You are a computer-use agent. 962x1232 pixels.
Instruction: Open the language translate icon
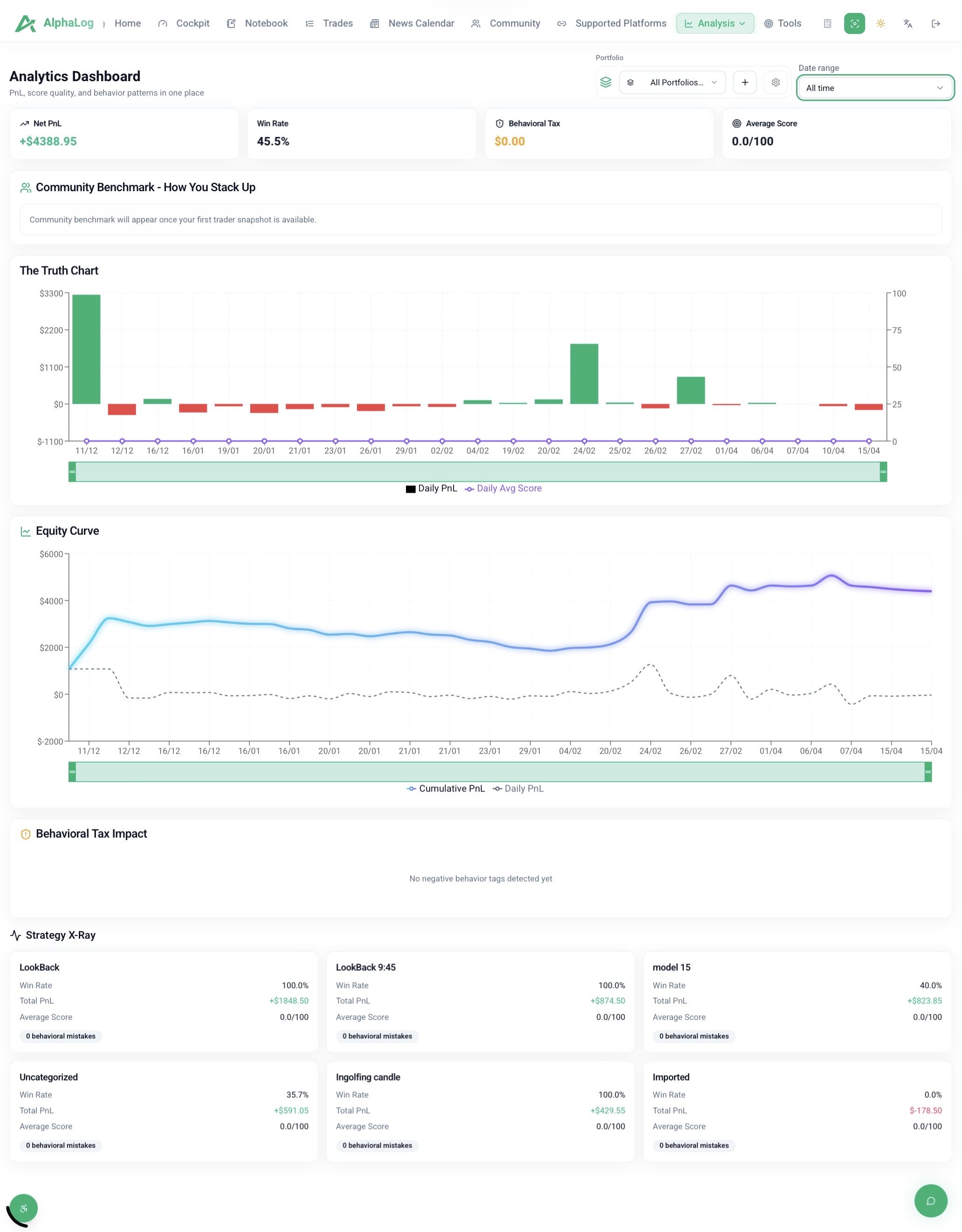907,24
